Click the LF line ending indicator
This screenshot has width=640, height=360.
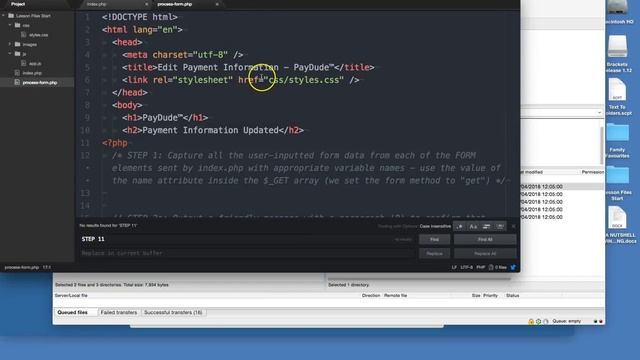454,267
